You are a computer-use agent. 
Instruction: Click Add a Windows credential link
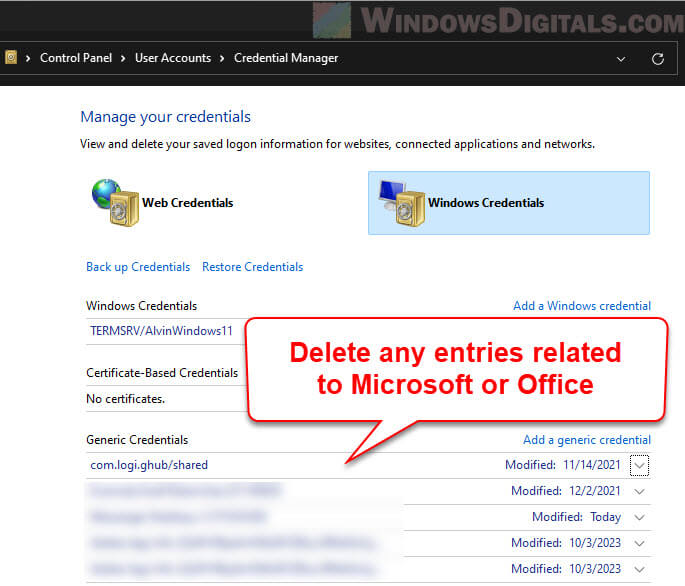point(581,306)
